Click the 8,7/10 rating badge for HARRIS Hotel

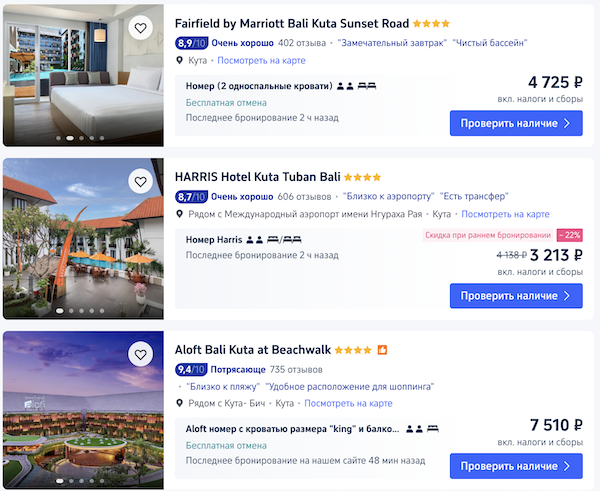pyautogui.click(x=191, y=197)
